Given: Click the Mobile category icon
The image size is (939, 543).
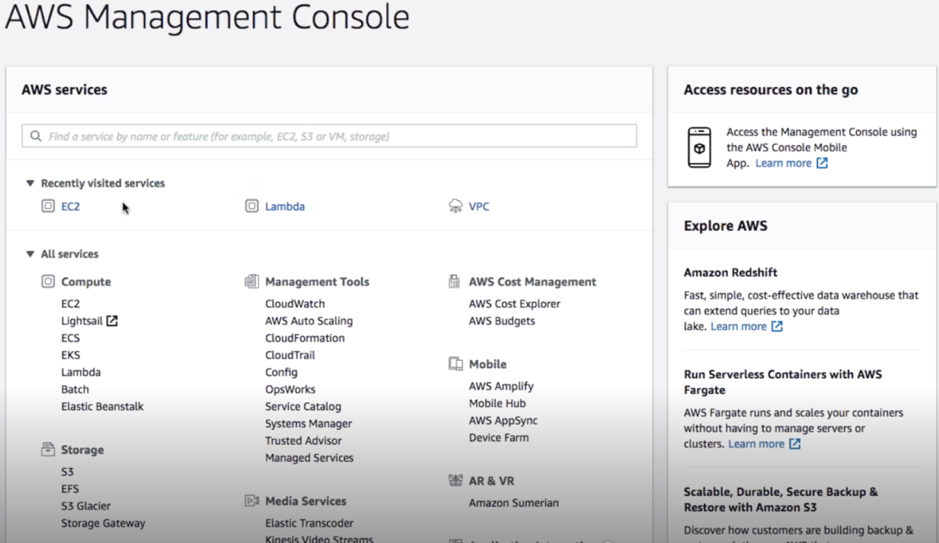Looking at the screenshot, I should point(456,364).
